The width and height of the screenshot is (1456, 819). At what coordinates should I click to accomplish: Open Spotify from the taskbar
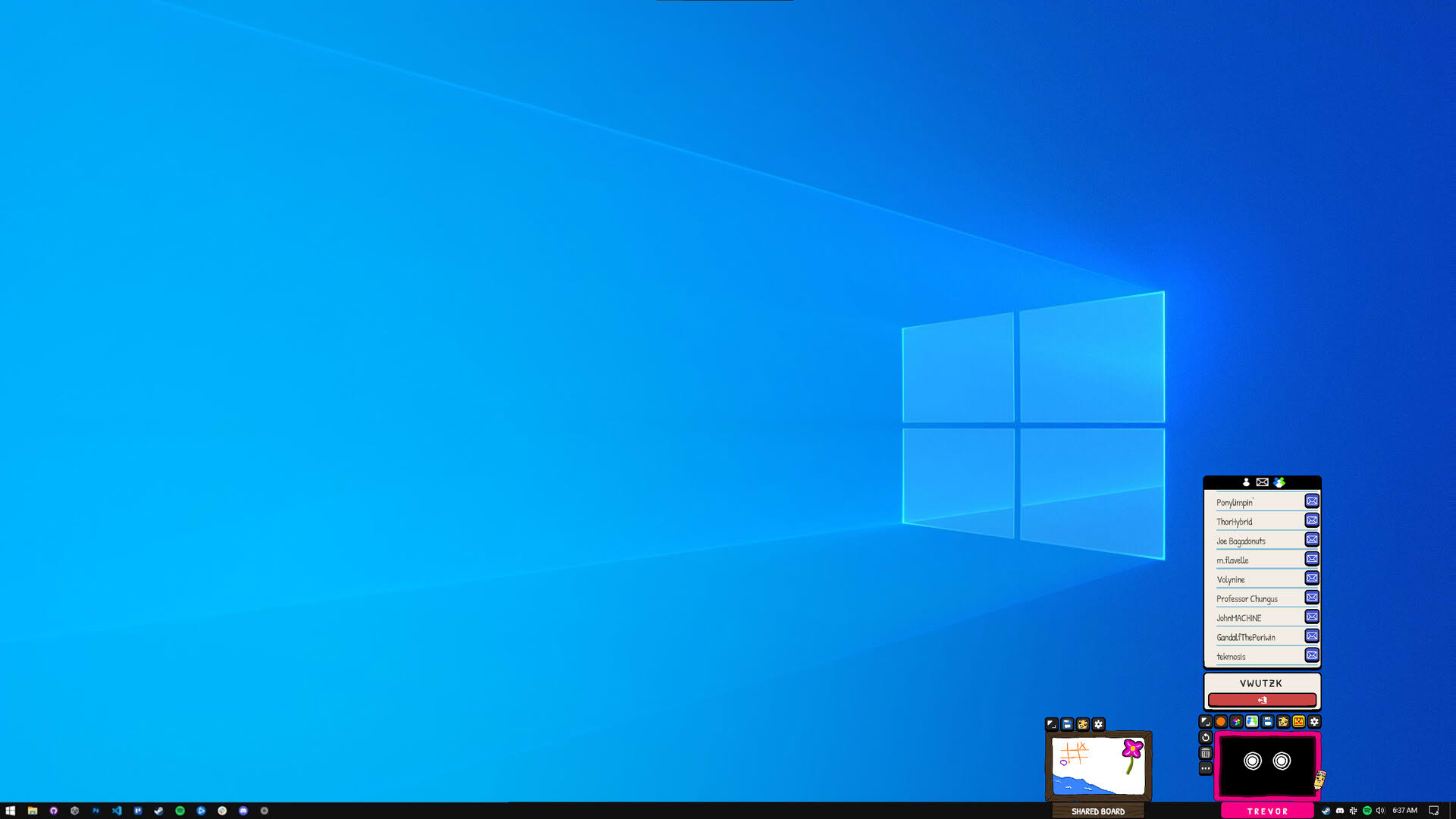(x=180, y=811)
